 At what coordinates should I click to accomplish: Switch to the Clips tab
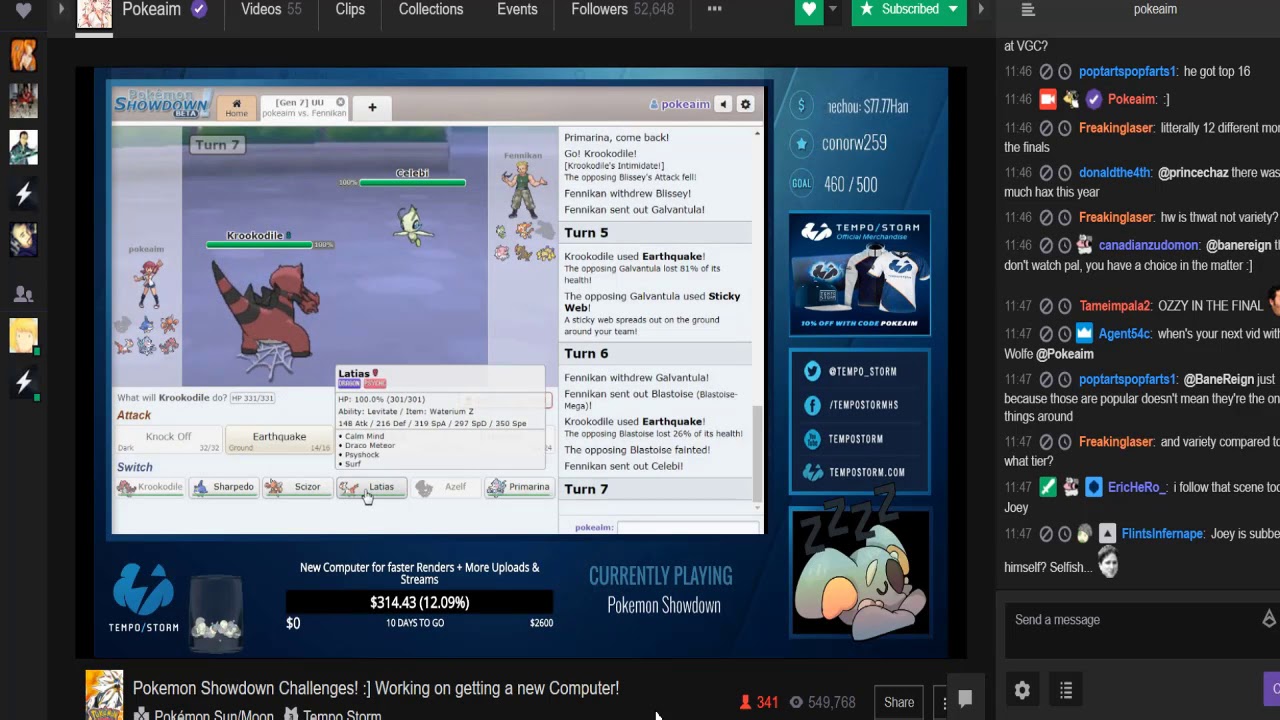(x=350, y=10)
